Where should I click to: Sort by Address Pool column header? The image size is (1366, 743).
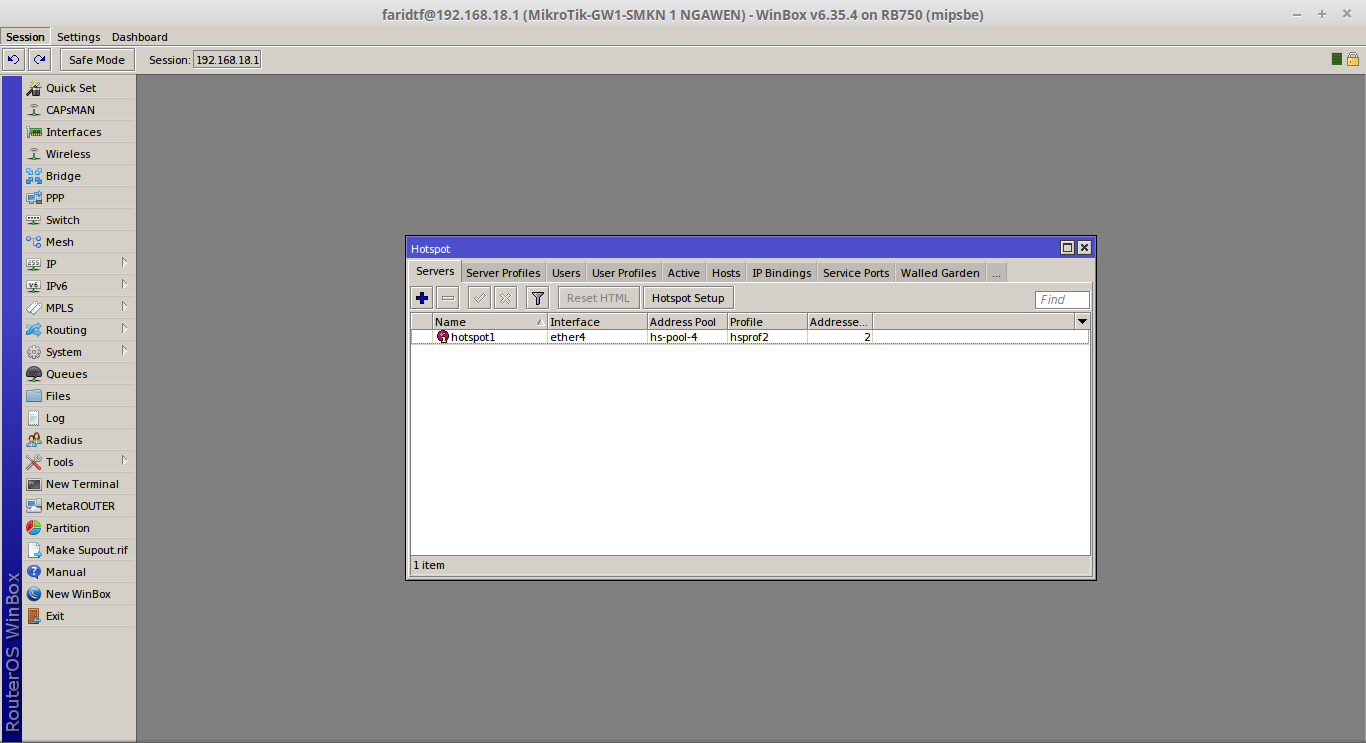tap(687, 322)
